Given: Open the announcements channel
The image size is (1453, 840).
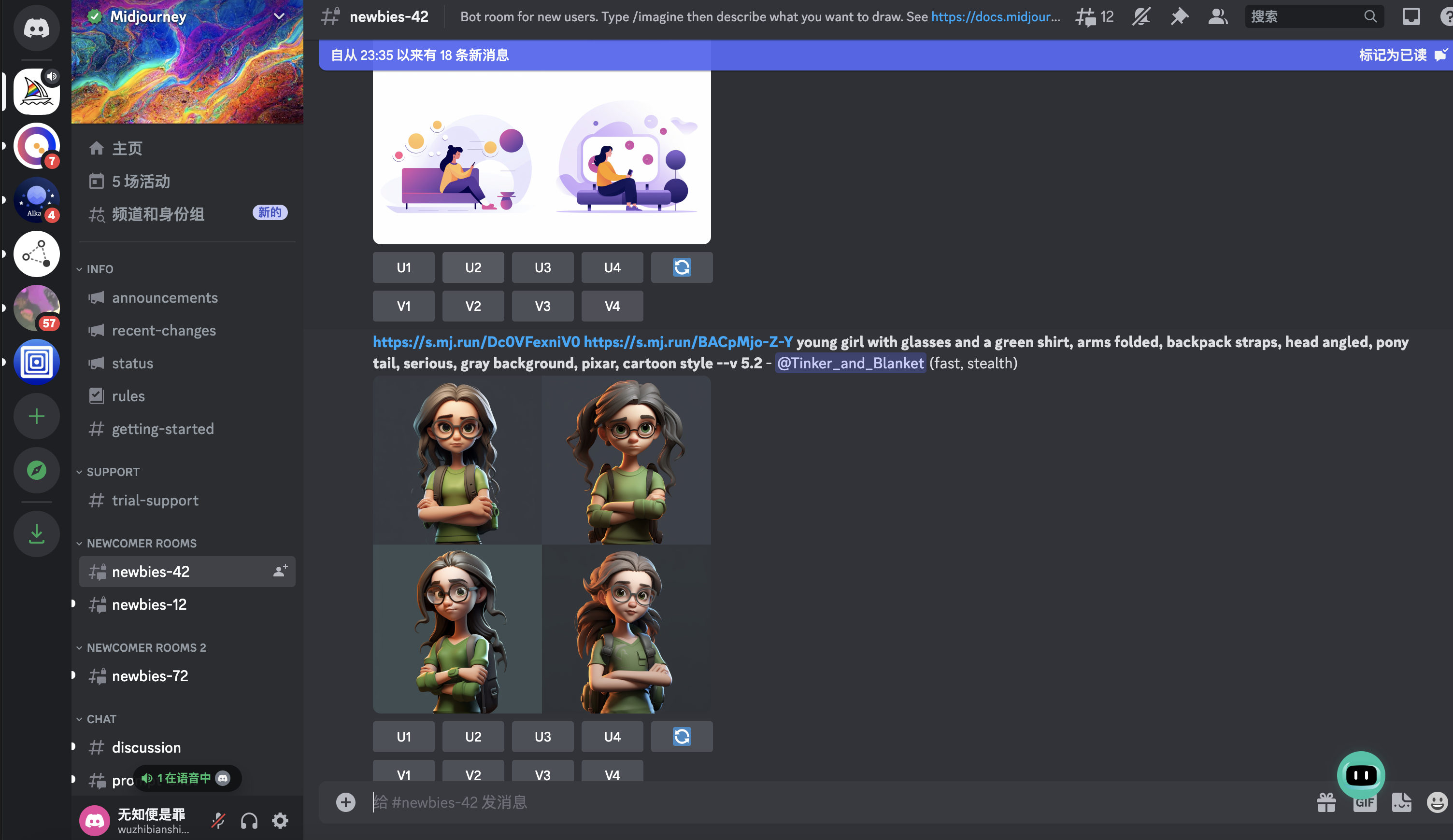Looking at the screenshot, I should pos(187,298).
